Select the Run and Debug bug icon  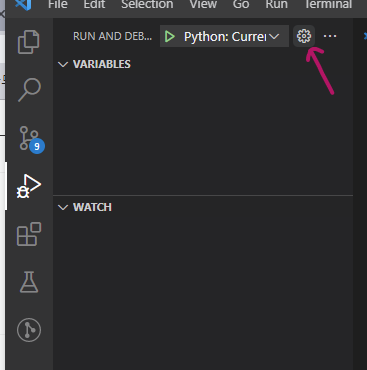click(x=29, y=186)
